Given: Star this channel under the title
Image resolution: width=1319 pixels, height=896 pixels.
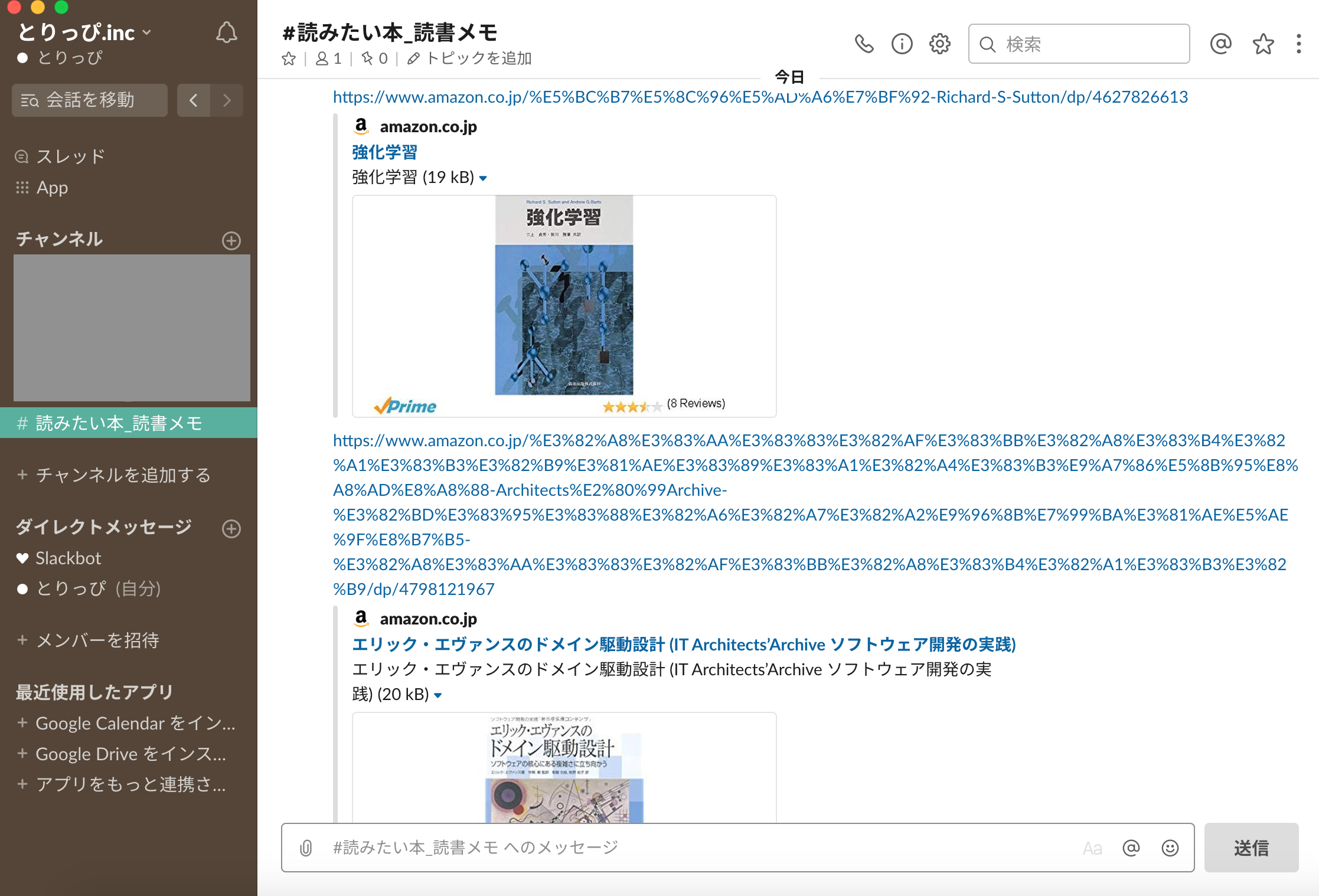Looking at the screenshot, I should click(289, 58).
